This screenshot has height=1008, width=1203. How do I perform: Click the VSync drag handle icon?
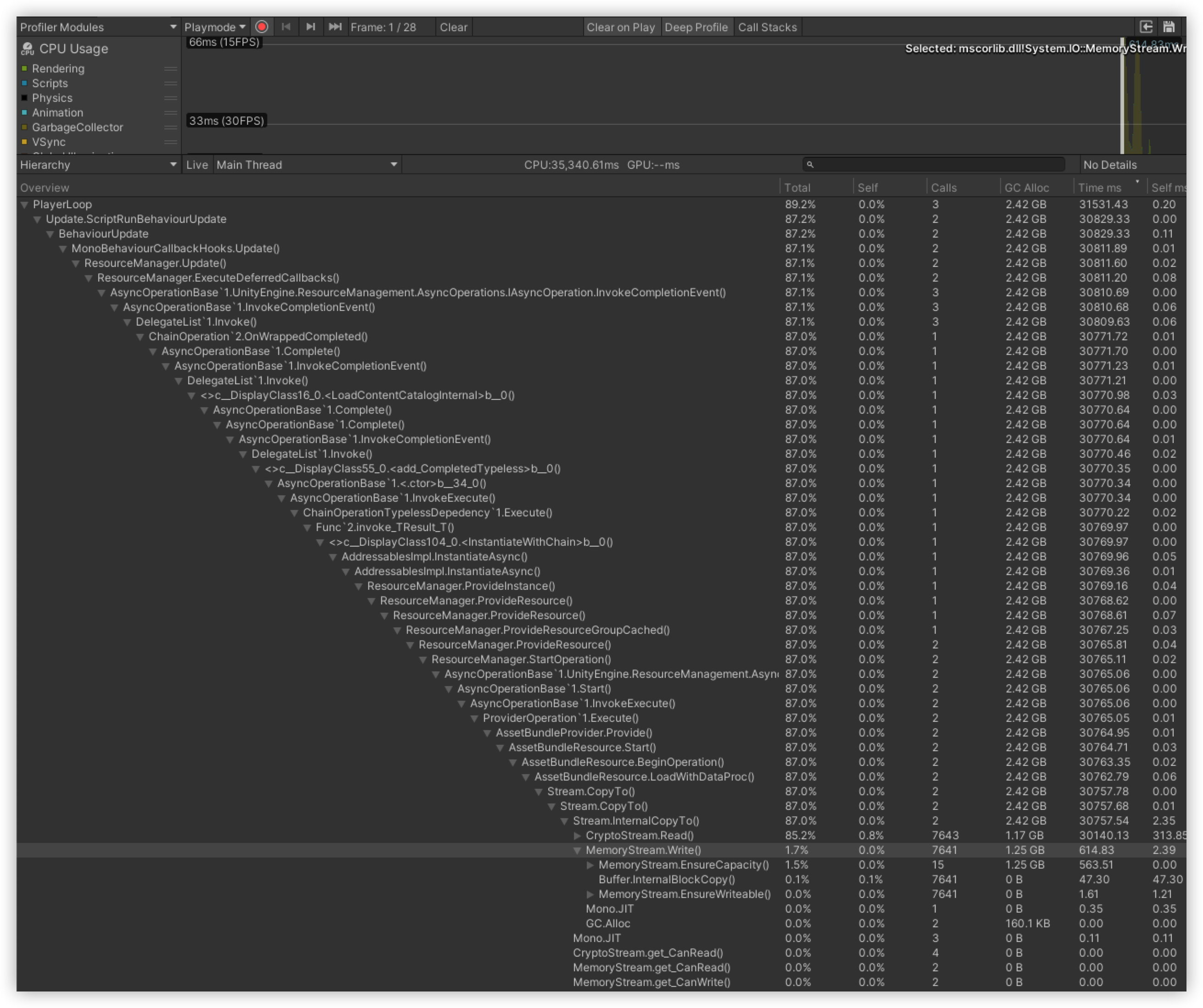coord(170,142)
